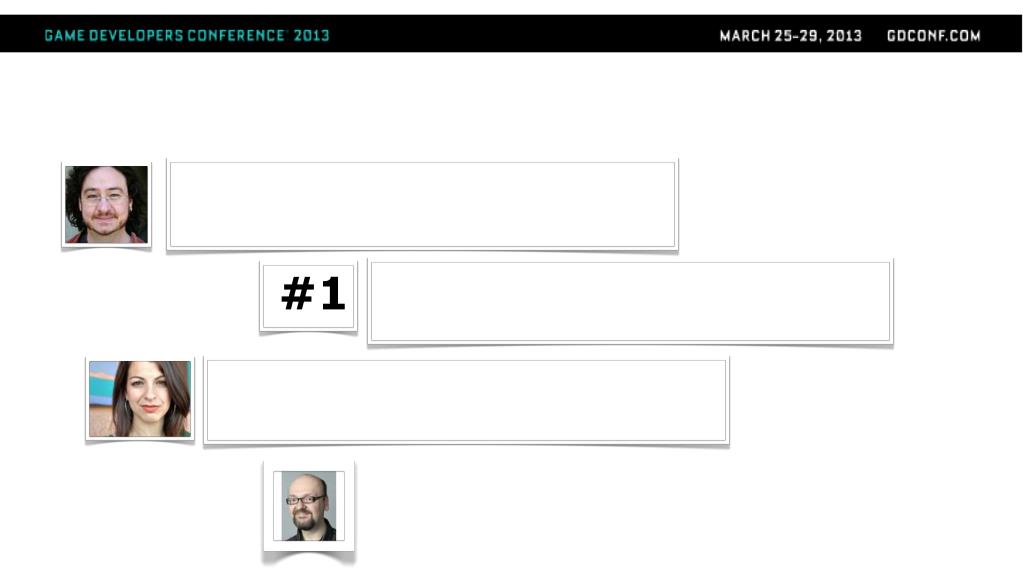Click the word GAME in the header
Viewport: 1023px width, 575px height.
pos(62,36)
